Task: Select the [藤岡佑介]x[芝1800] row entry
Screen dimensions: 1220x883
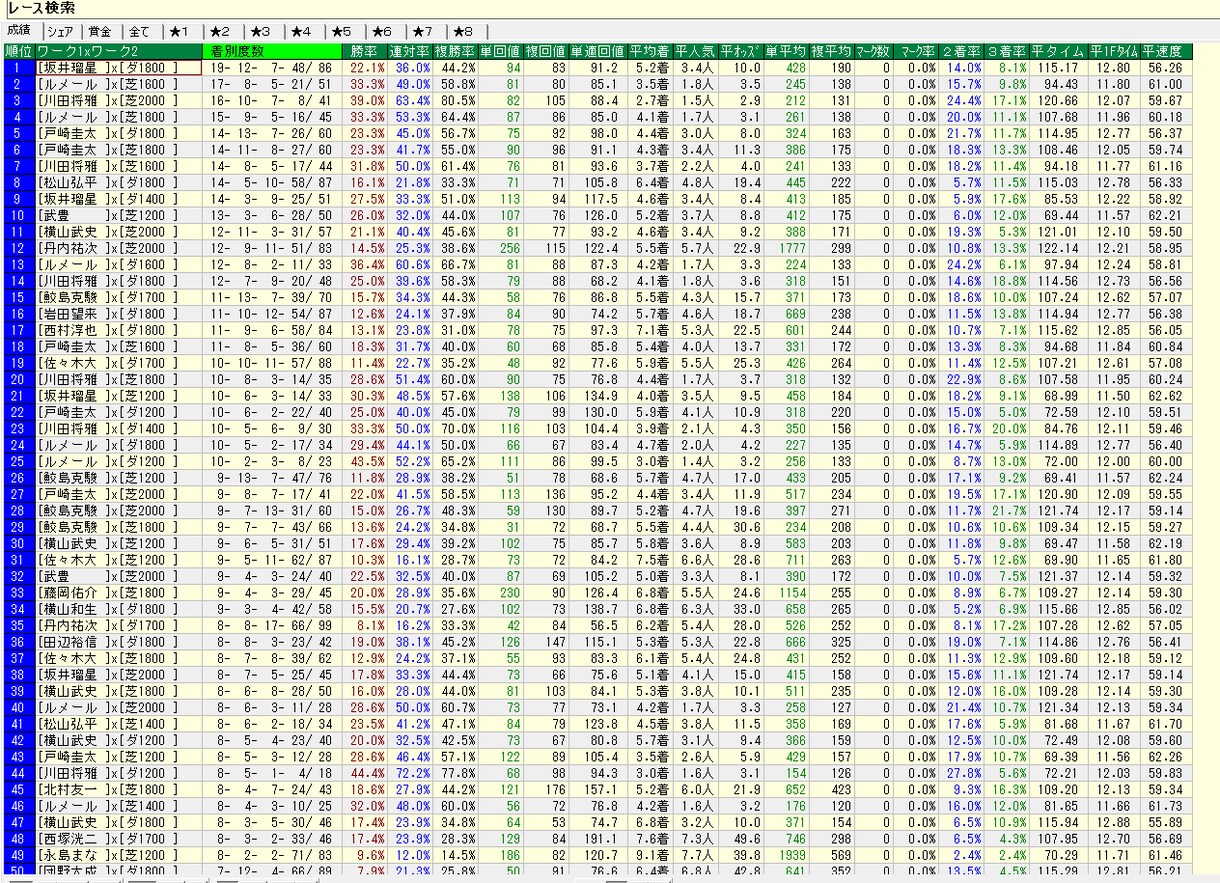Action: click(119, 592)
